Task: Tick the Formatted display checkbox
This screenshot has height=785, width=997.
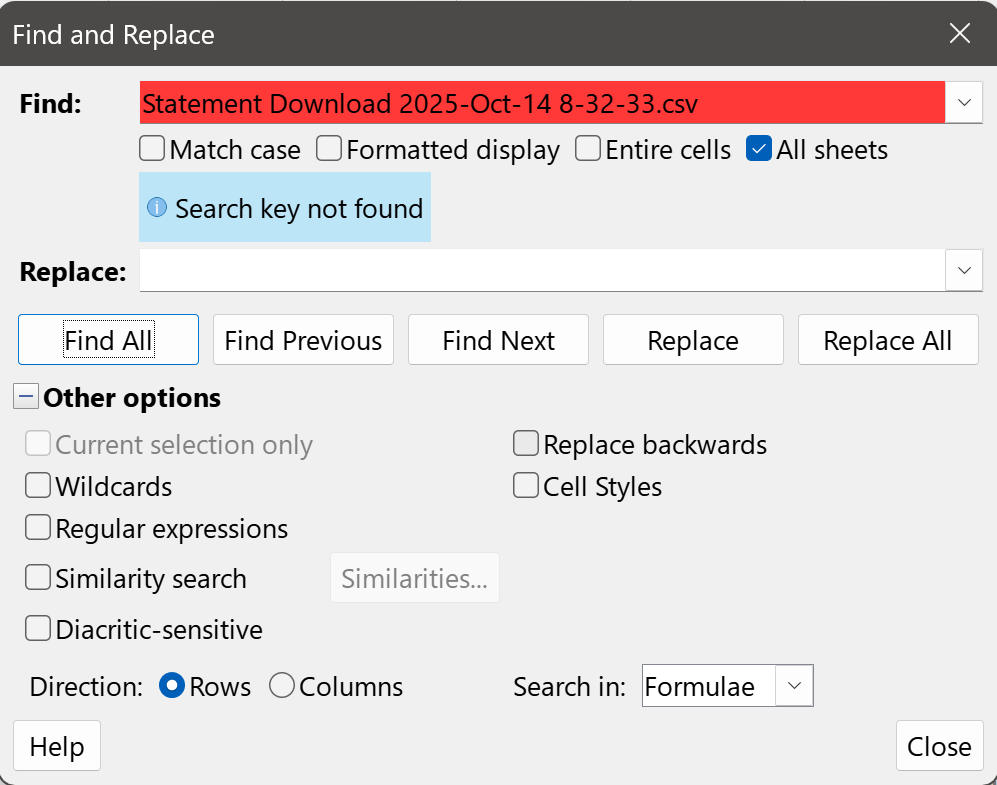Action: tap(329, 150)
